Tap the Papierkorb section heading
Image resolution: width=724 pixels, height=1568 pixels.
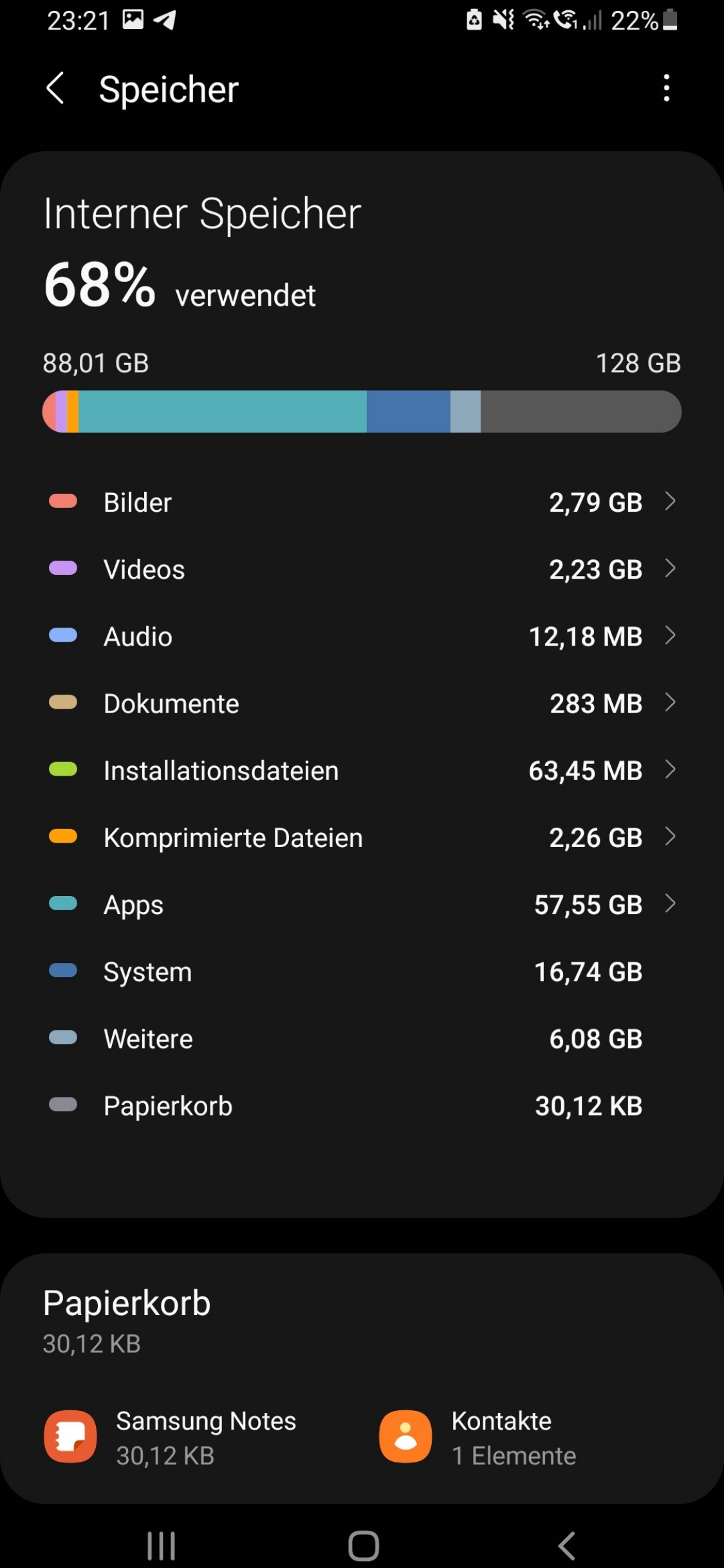127,1303
